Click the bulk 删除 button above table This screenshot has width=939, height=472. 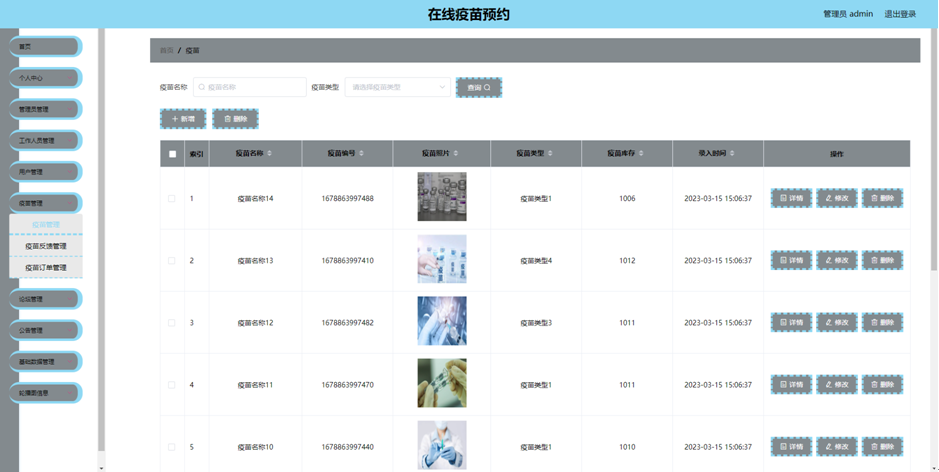coord(235,119)
